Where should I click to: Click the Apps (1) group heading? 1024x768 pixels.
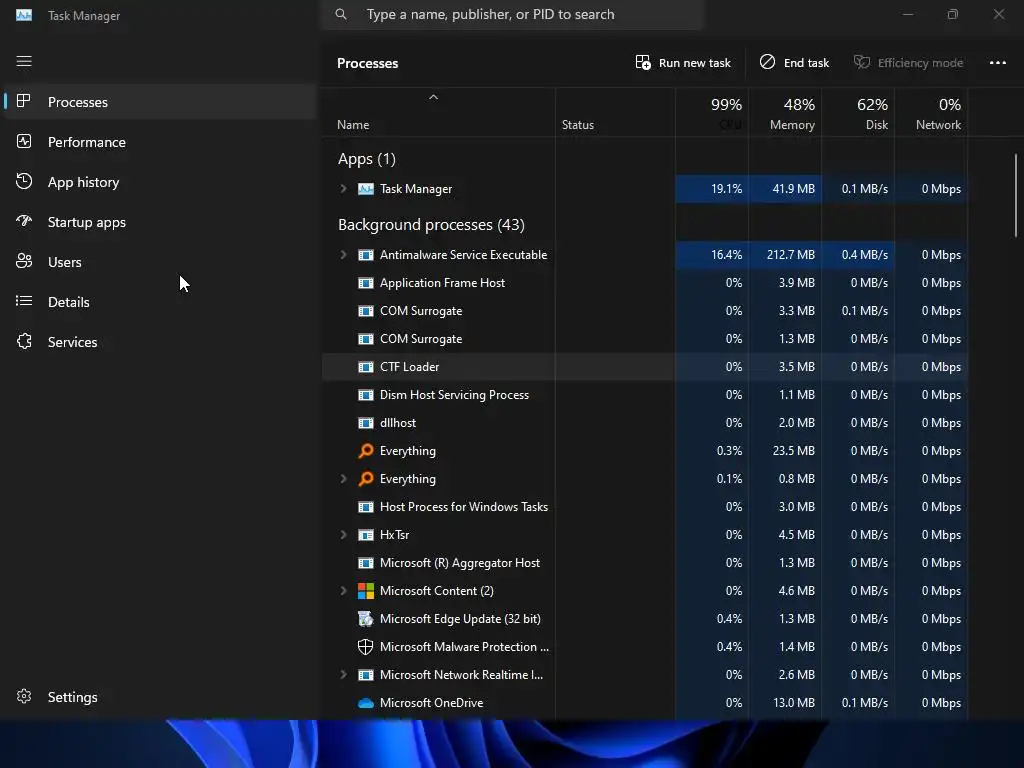[366, 159]
